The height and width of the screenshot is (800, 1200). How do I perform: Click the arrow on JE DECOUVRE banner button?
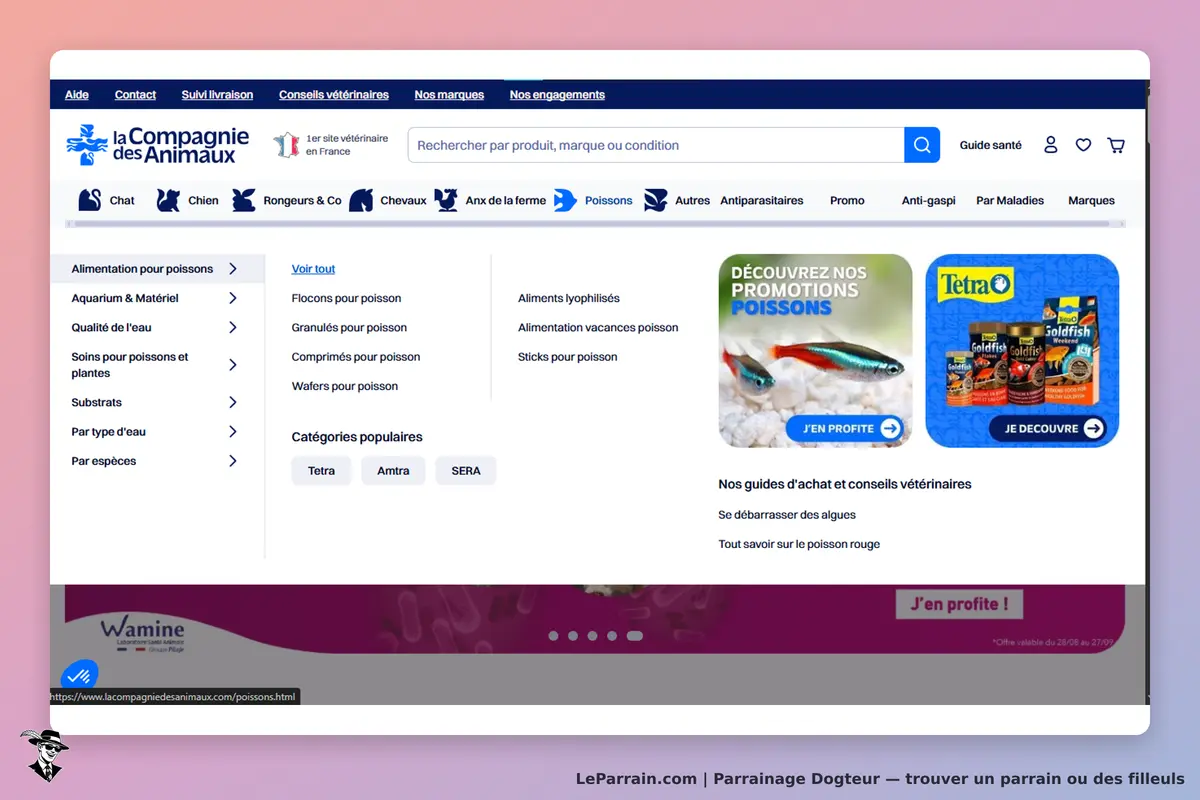(1094, 428)
